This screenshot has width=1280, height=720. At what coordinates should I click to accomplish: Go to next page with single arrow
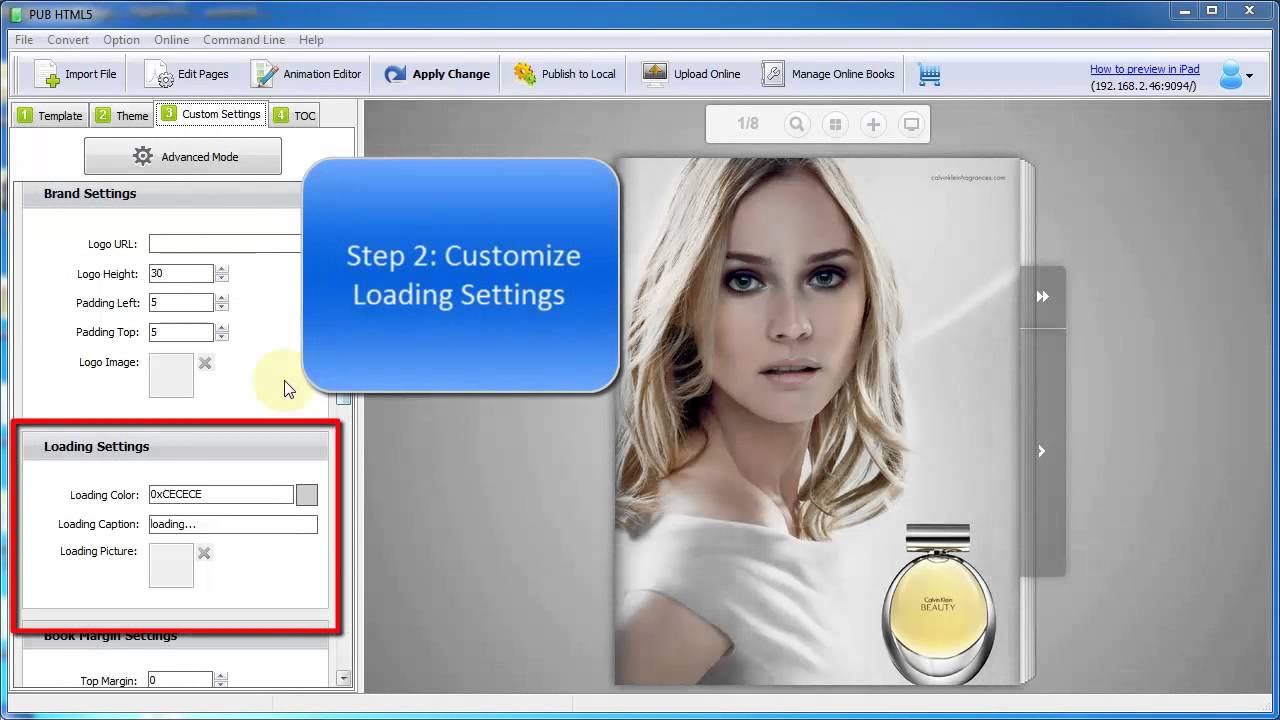click(1042, 451)
